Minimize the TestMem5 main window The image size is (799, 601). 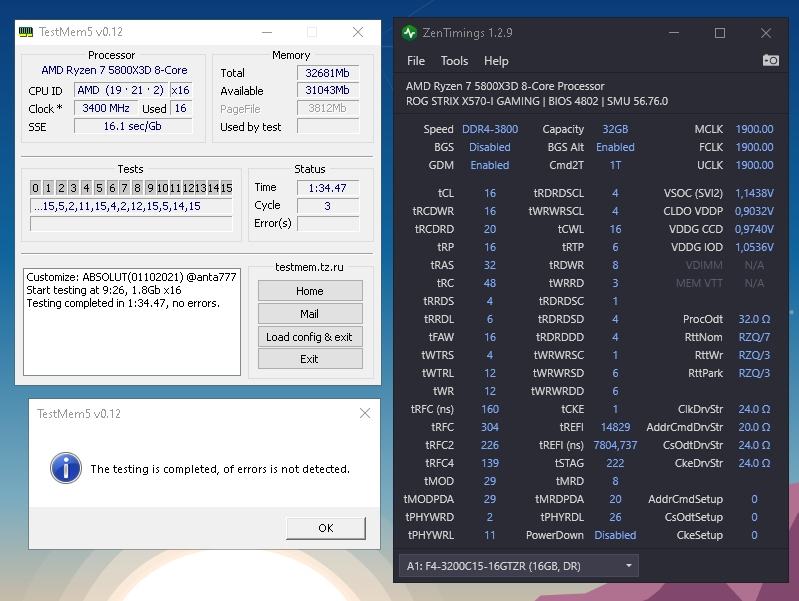[x=267, y=32]
